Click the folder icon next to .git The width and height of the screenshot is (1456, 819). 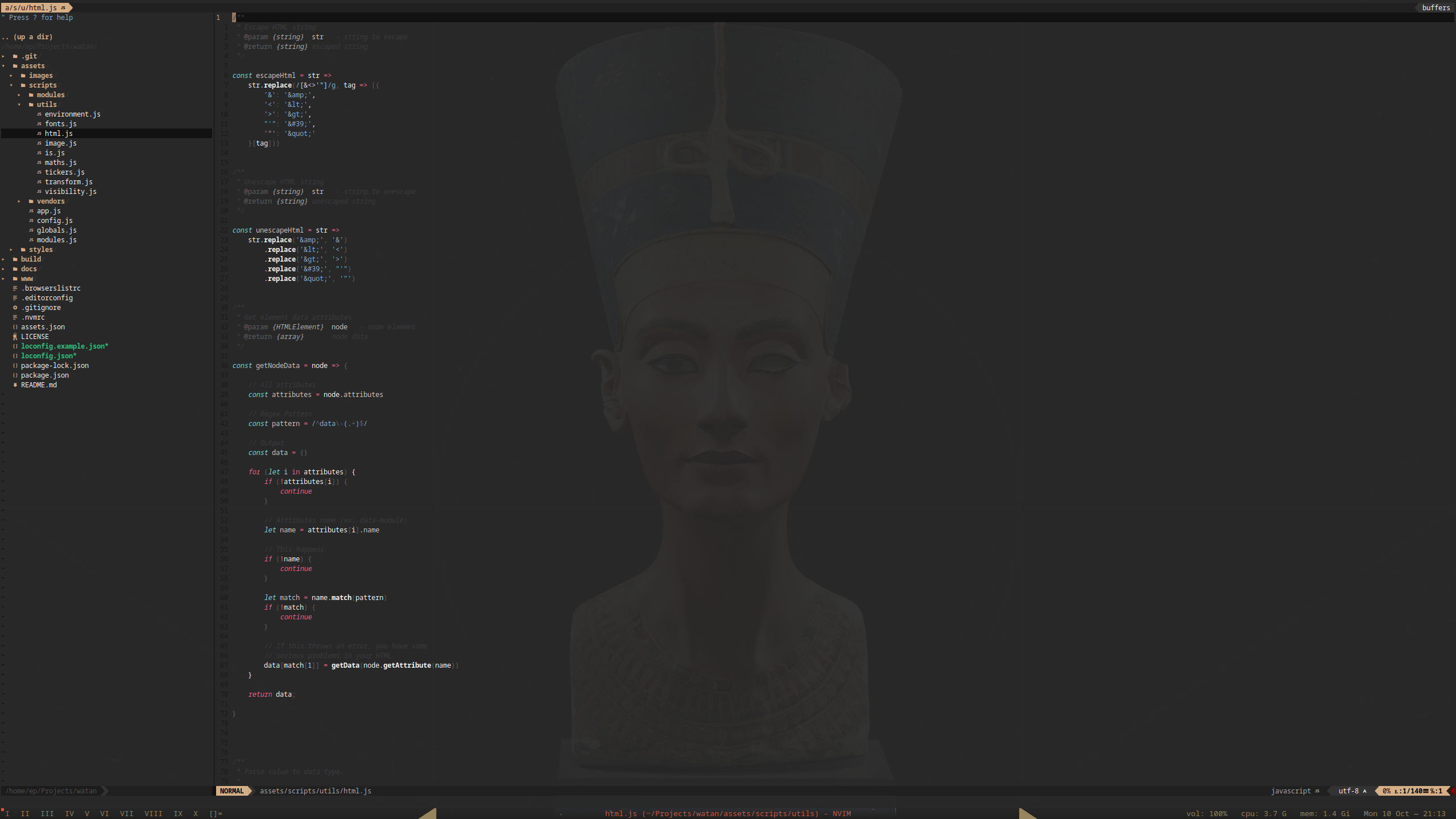pyautogui.click(x=15, y=56)
